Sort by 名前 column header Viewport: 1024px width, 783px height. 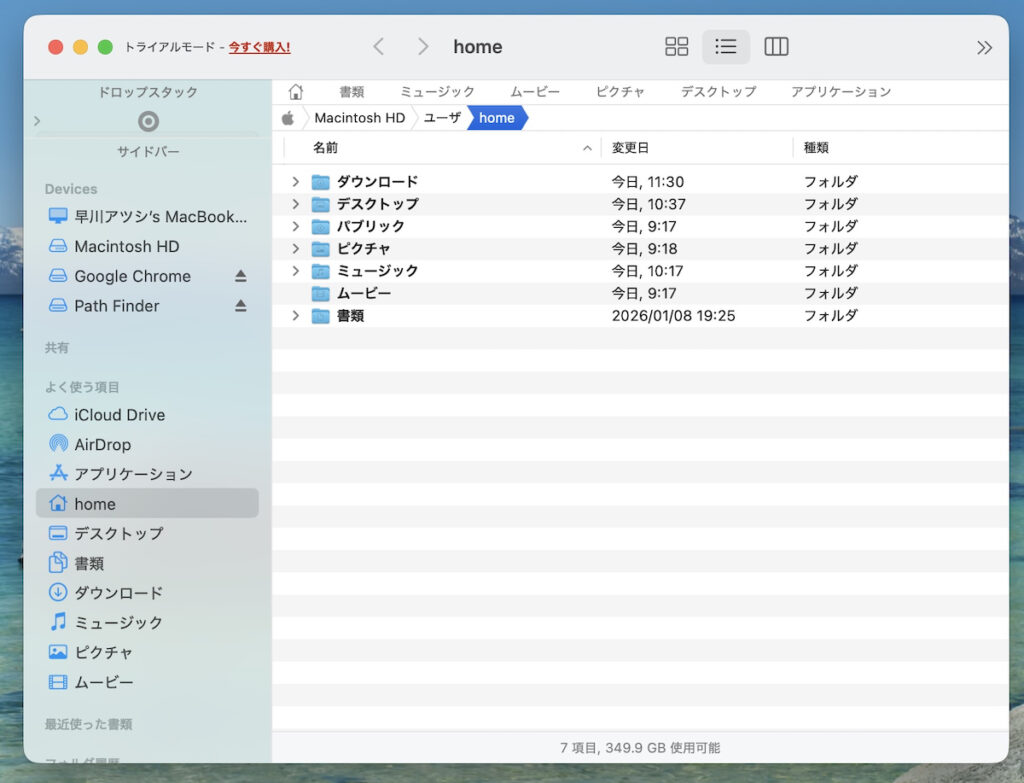[x=326, y=148]
